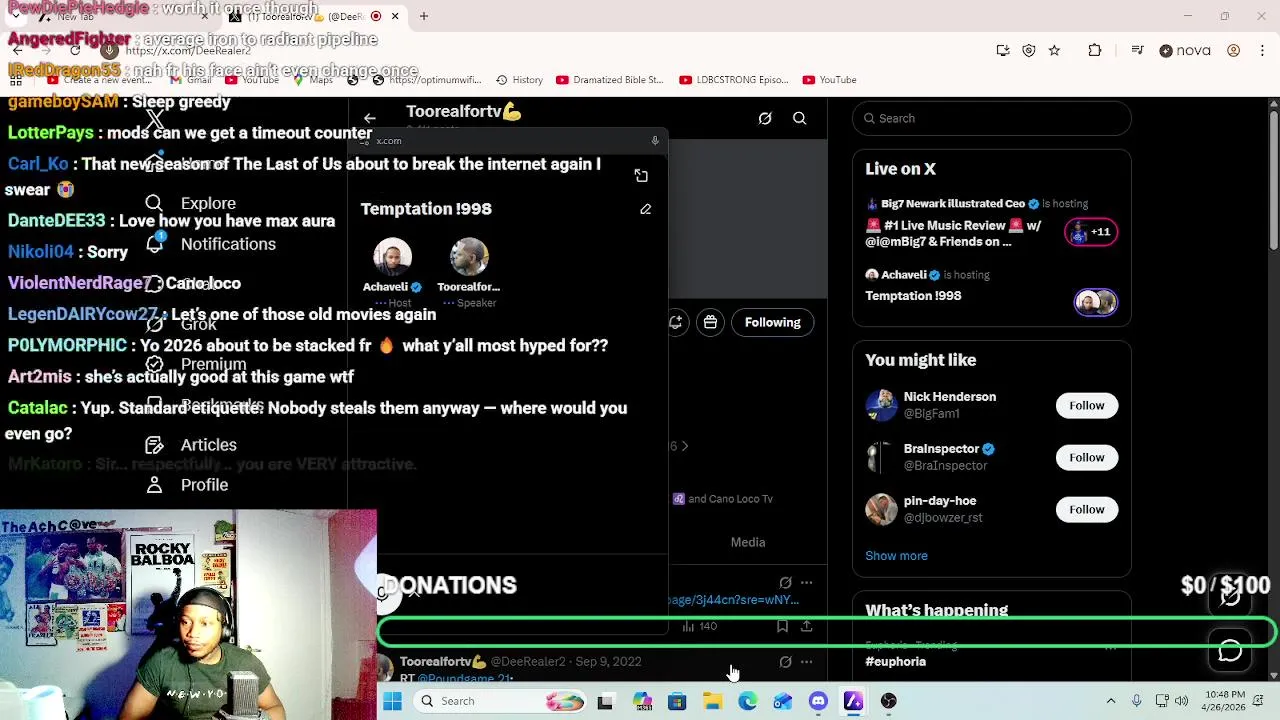Bookmark this page with the star icon
This screenshot has width=1280, height=720.
pos(1054,51)
